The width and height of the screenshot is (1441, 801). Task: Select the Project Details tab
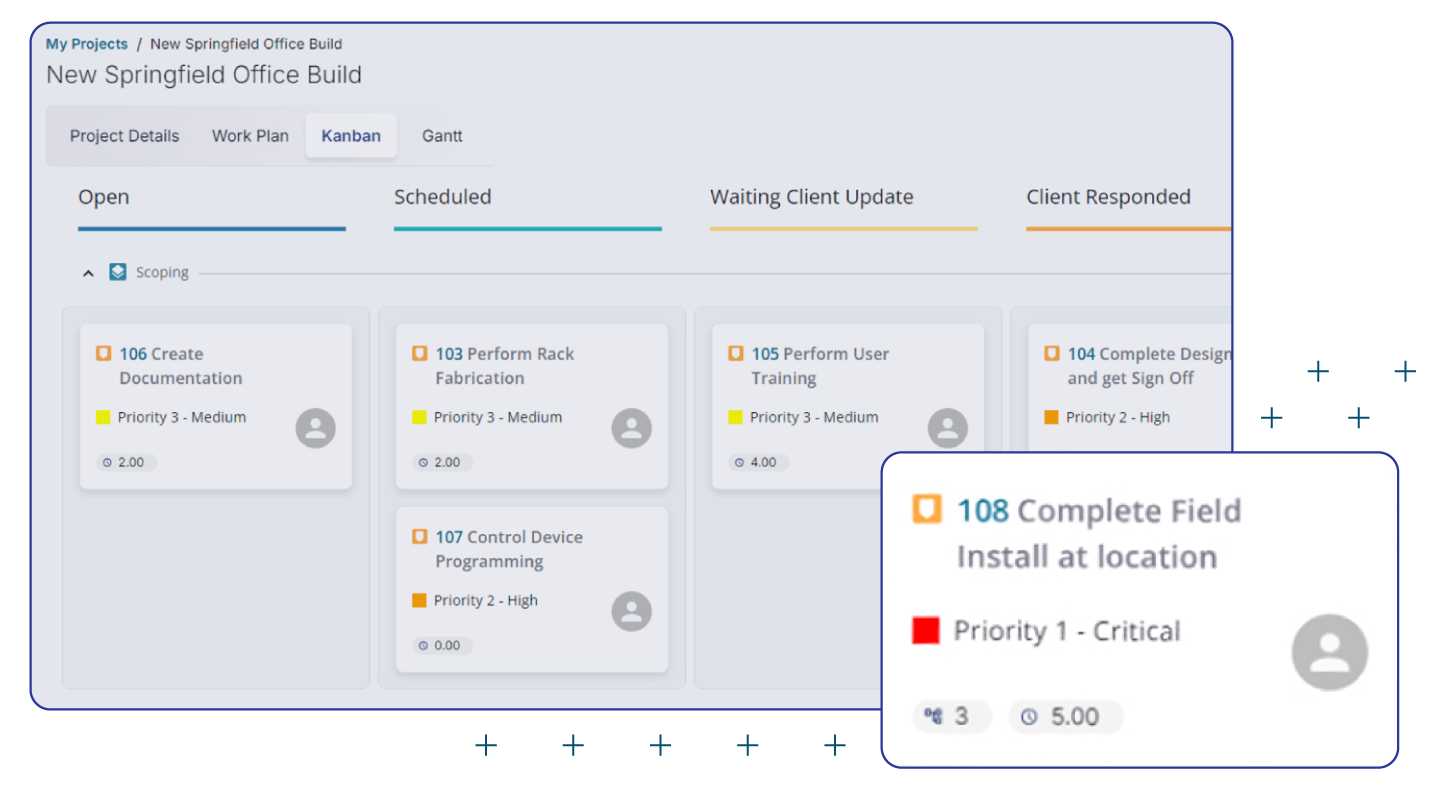125,136
